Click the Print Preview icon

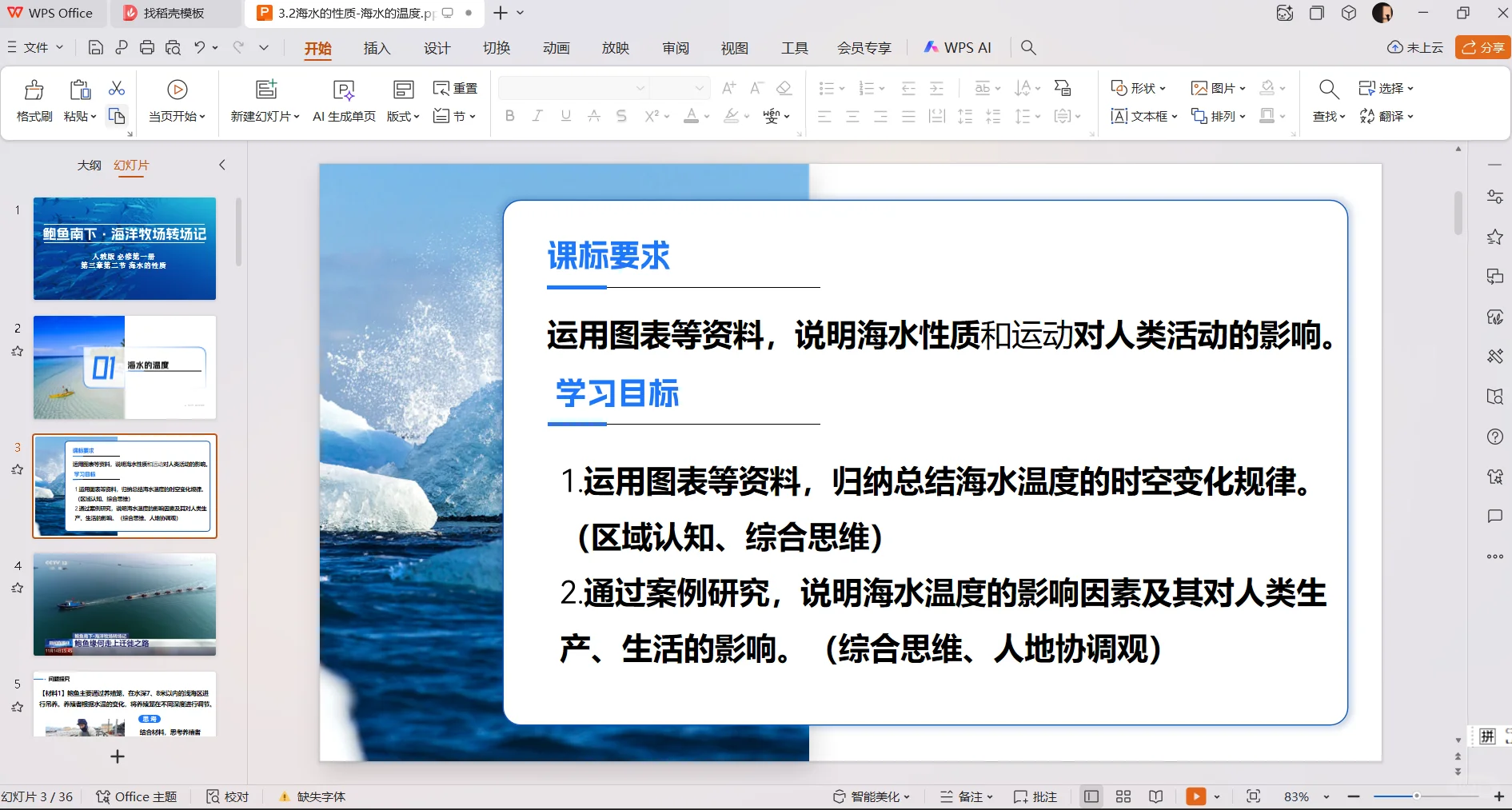pos(173,47)
